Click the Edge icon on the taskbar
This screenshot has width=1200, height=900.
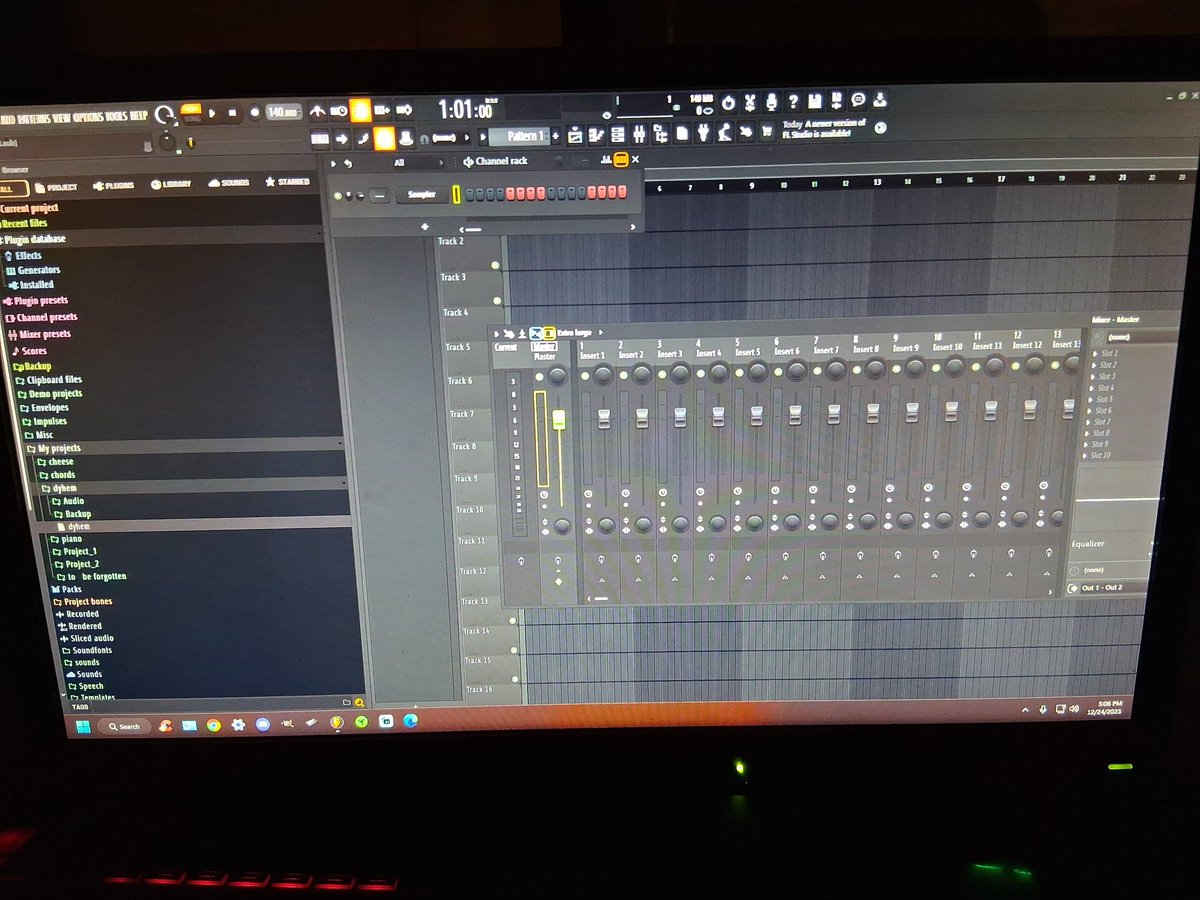(x=410, y=720)
